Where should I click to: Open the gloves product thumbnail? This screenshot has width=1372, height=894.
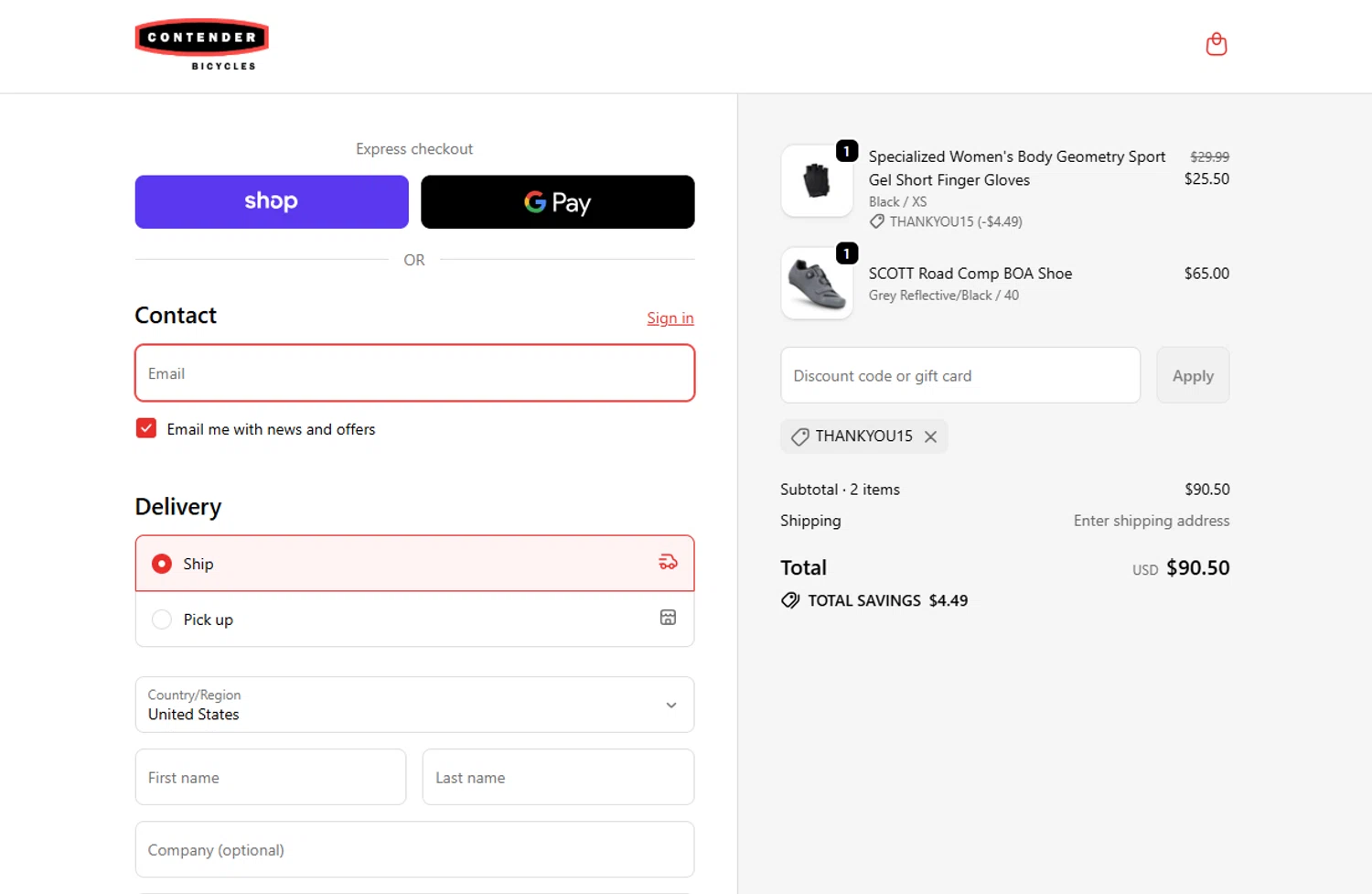(x=817, y=180)
